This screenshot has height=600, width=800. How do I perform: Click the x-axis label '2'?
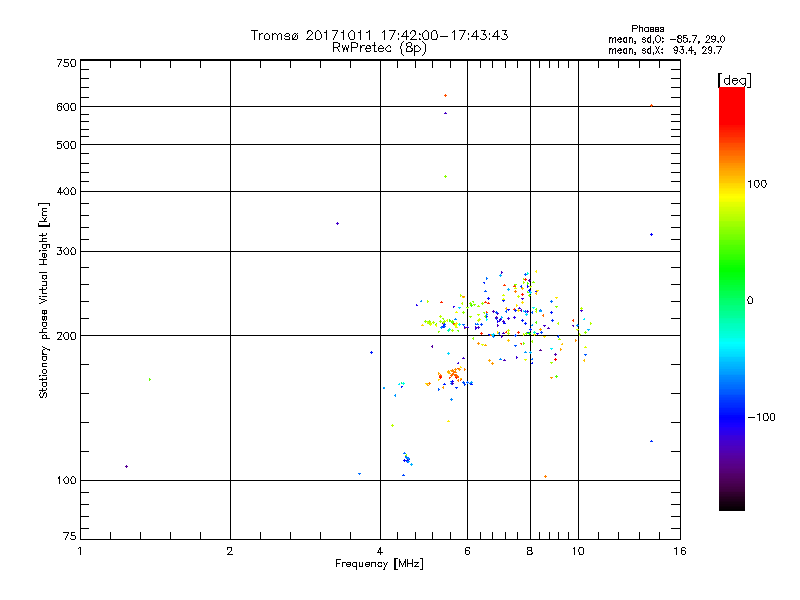coord(230,551)
